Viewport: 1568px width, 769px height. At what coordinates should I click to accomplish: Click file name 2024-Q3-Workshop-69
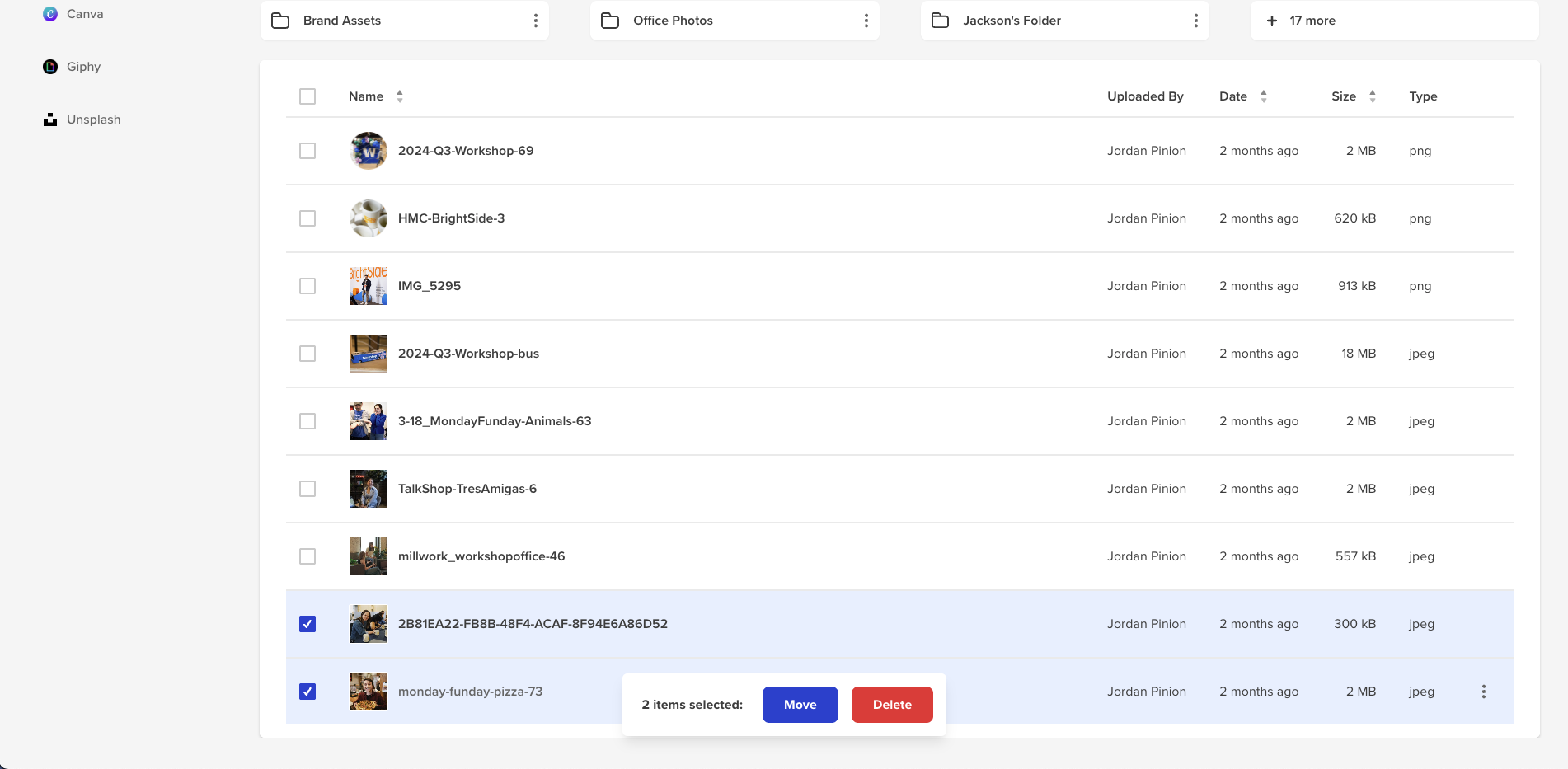pos(466,151)
